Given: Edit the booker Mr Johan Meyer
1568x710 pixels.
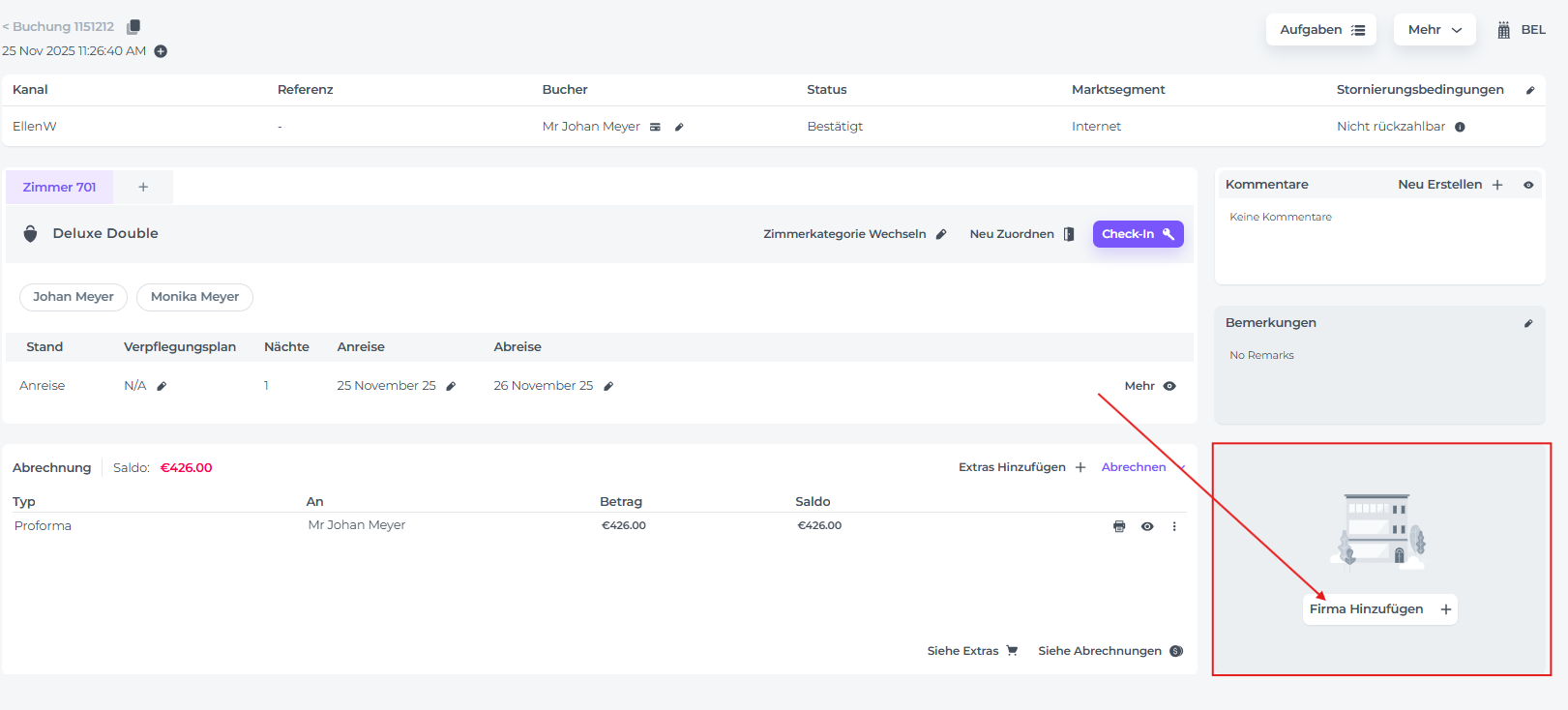Looking at the screenshot, I should tap(679, 127).
